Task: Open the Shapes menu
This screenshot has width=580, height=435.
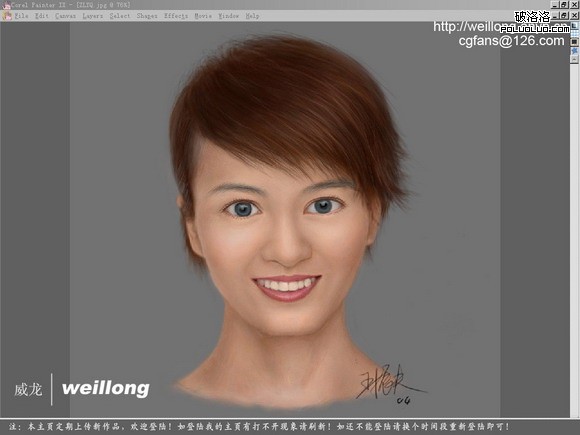Action: tap(147, 16)
